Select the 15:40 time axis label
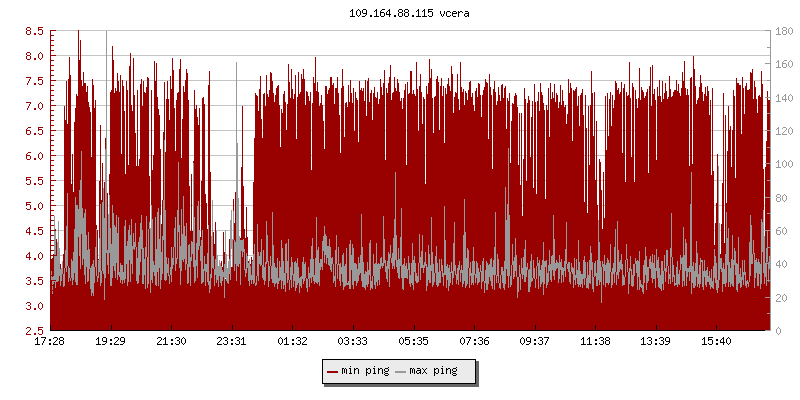Screen dimensions: 800x400 pos(715,341)
